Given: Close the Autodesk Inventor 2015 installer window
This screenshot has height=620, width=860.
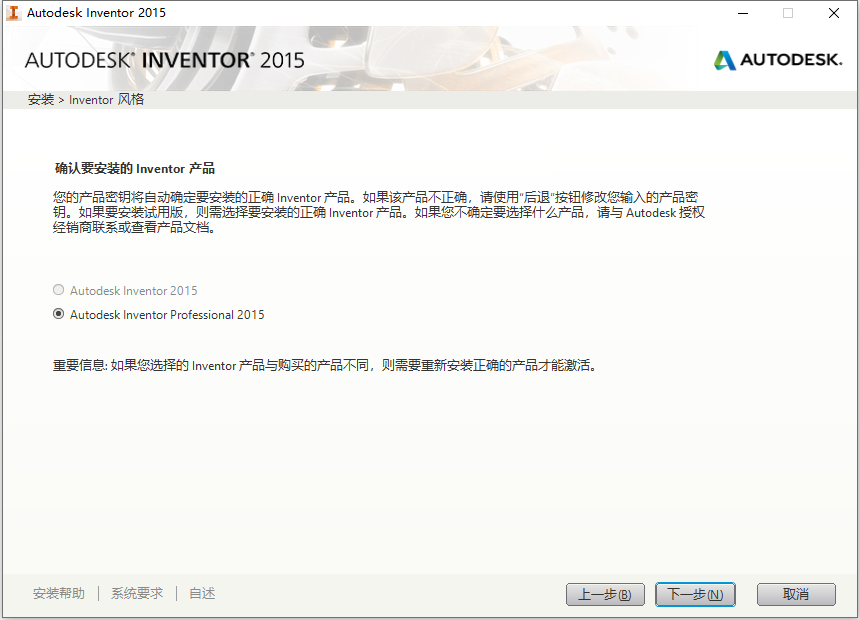Looking at the screenshot, I should click(834, 13).
